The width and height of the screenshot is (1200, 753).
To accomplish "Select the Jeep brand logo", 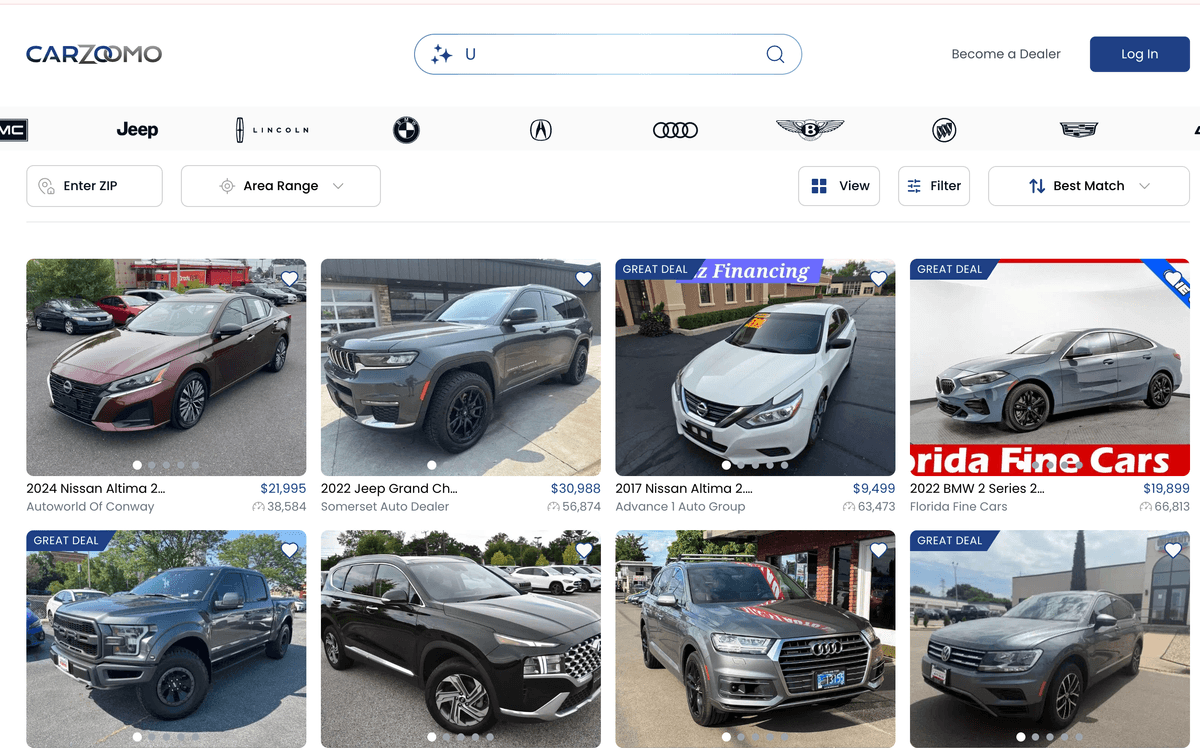I will click(137, 130).
